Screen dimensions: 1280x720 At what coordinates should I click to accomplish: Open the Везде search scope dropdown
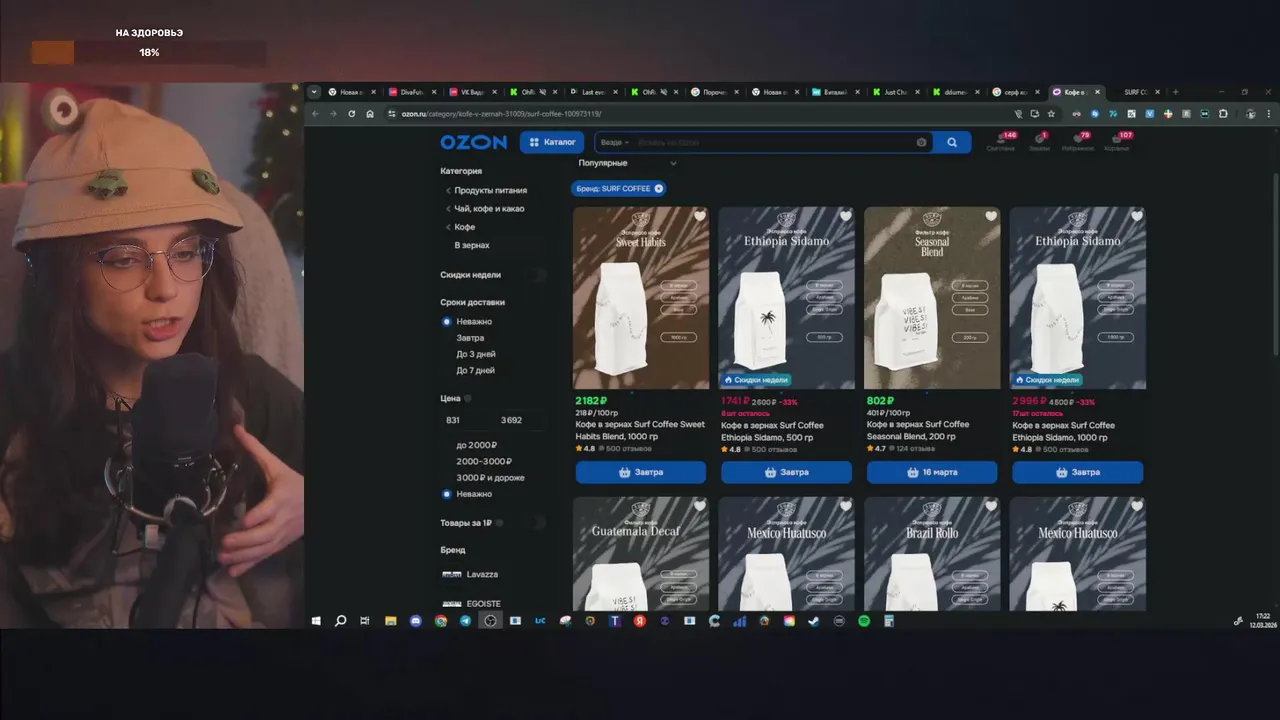pyautogui.click(x=614, y=142)
